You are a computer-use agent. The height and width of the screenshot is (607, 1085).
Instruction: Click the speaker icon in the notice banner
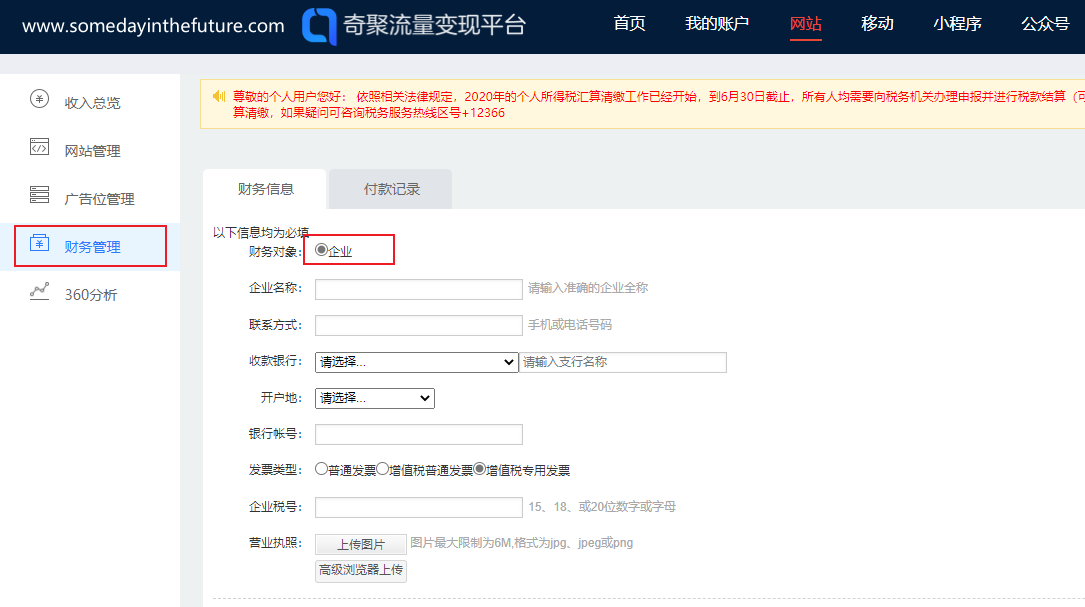(x=219, y=98)
